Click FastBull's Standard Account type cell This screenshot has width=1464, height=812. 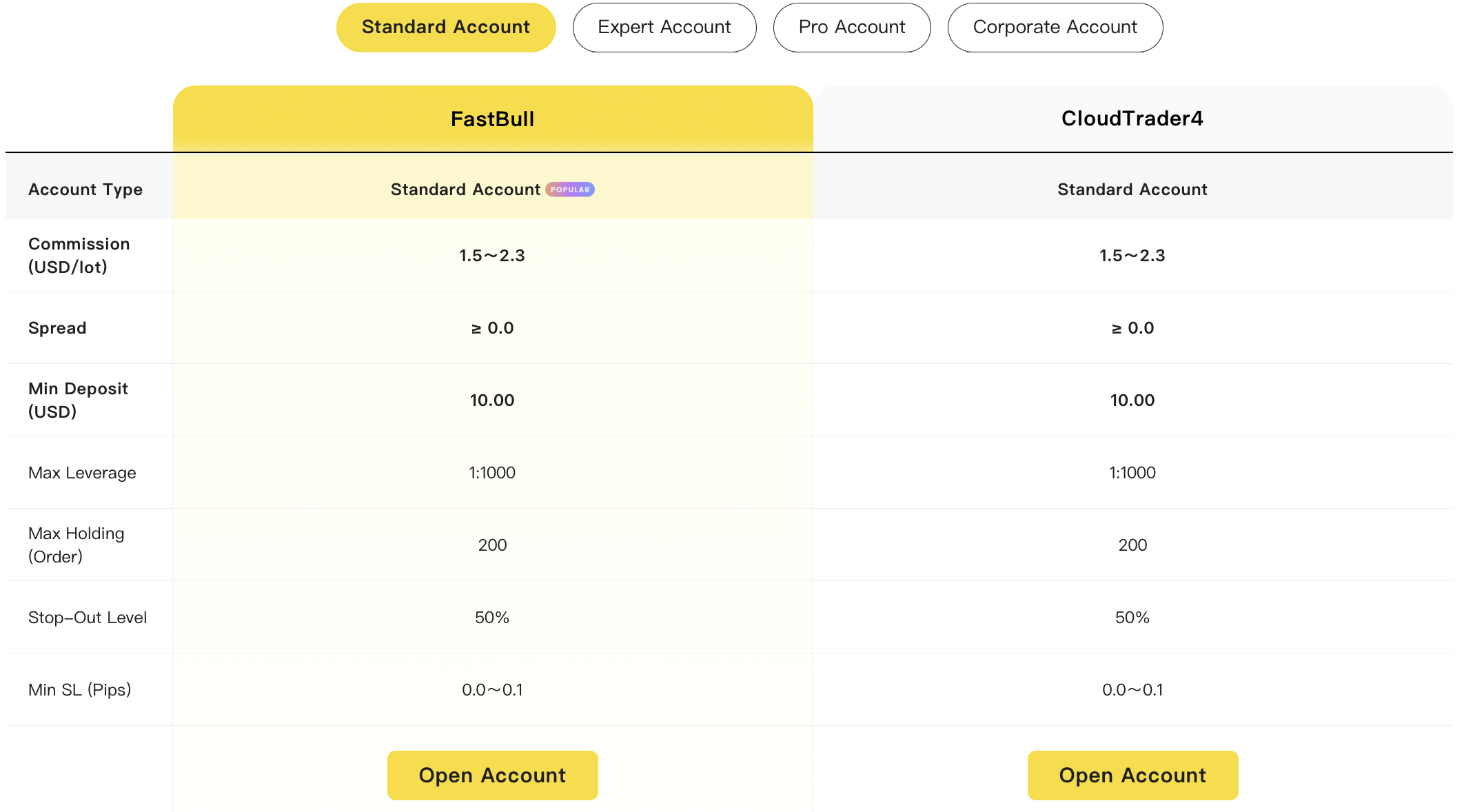click(493, 190)
